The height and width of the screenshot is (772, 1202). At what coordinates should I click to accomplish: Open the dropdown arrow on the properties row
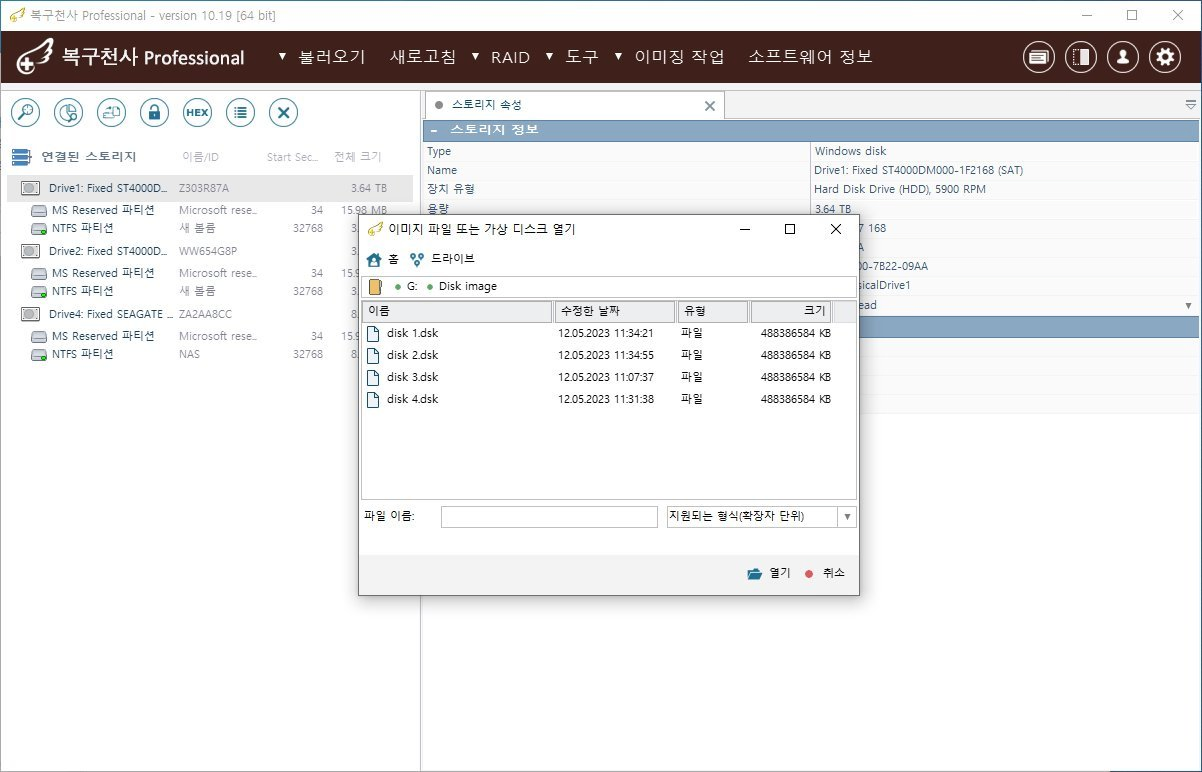coord(1188,305)
